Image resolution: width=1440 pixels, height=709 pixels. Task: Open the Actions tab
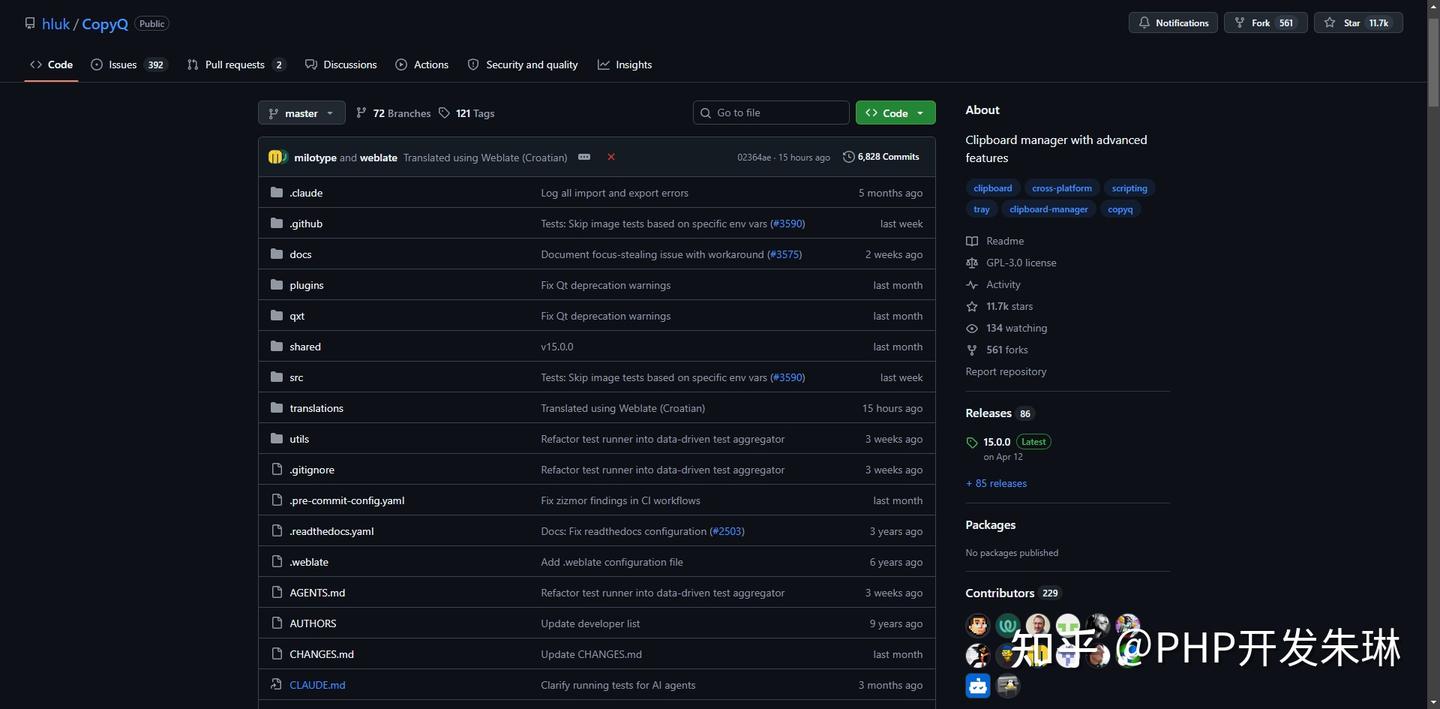[x=422, y=65]
